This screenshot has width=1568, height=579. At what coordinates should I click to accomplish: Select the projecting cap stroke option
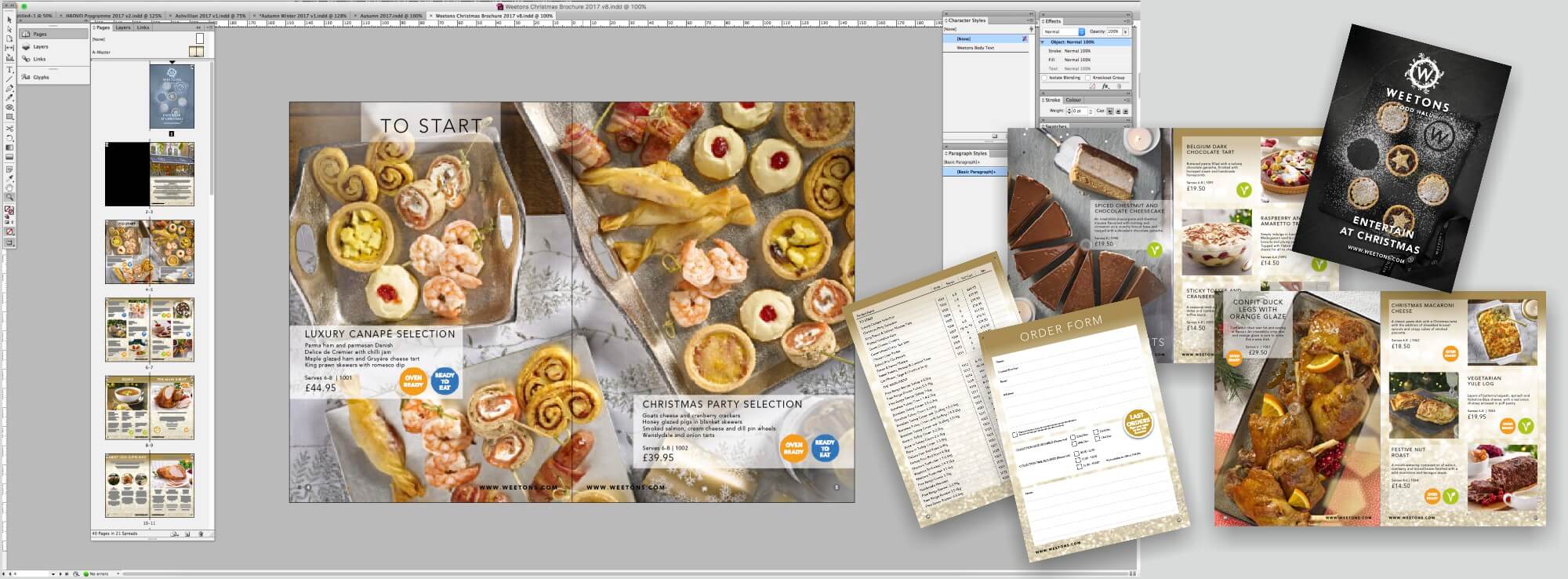1125,111
